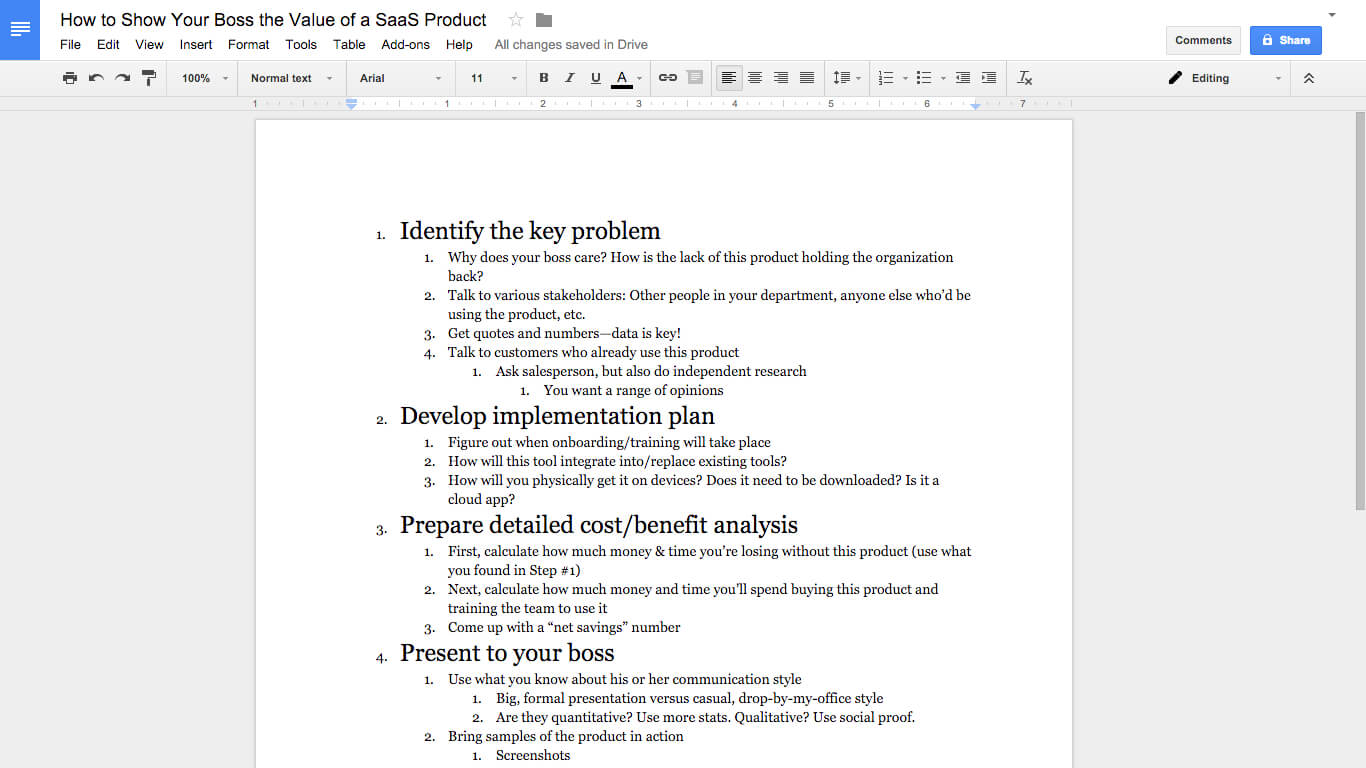Print the document
Viewport: 1366px width, 768px height.
(69, 78)
